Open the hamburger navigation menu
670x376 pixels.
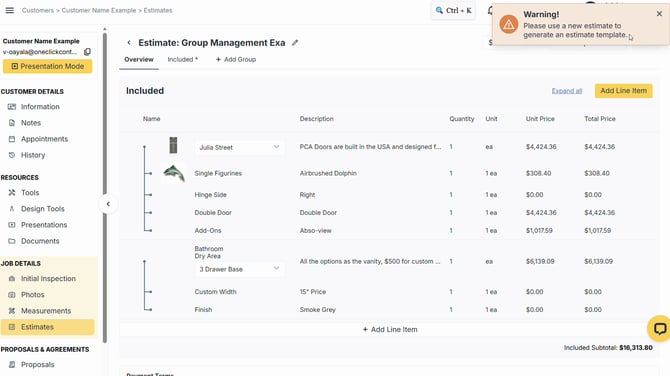9,10
